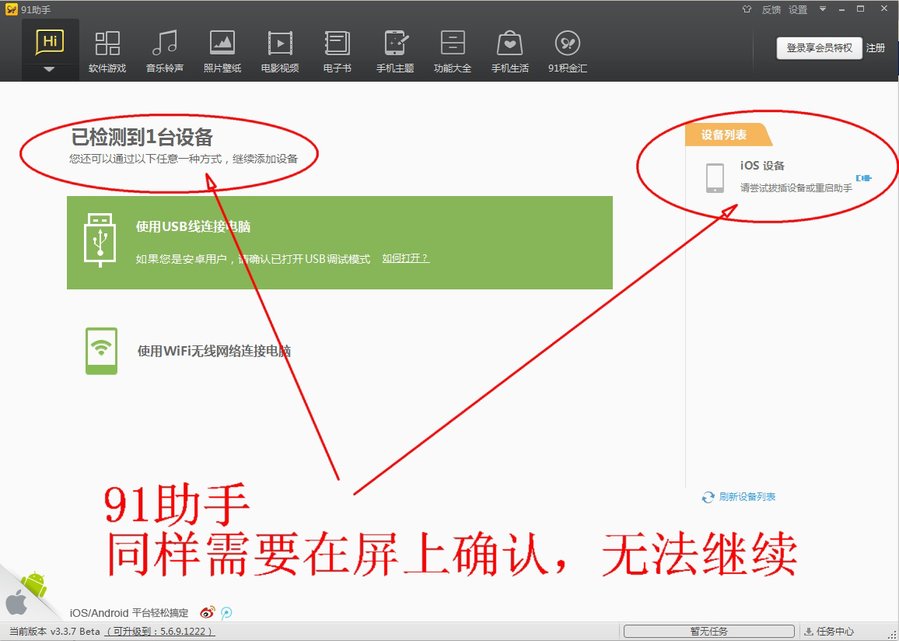899x641 pixels.
Task: Click 暂无任务 status bar
Action: point(709,631)
